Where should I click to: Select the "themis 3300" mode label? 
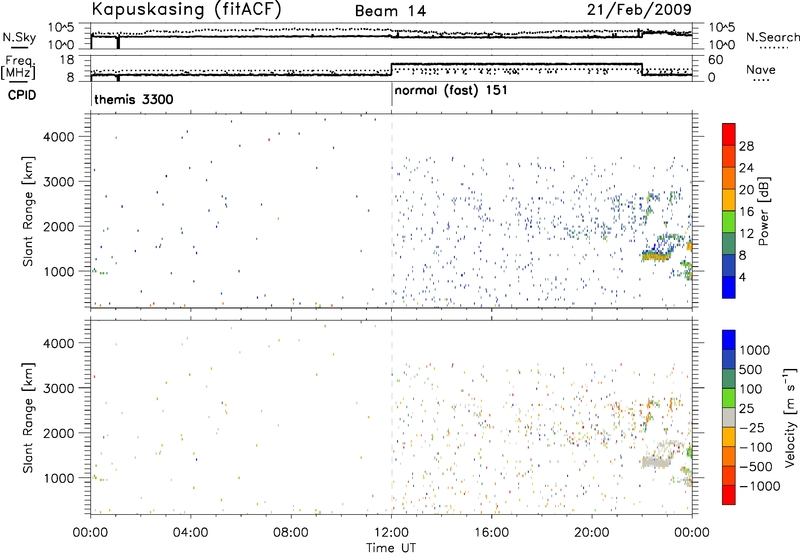click(134, 99)
